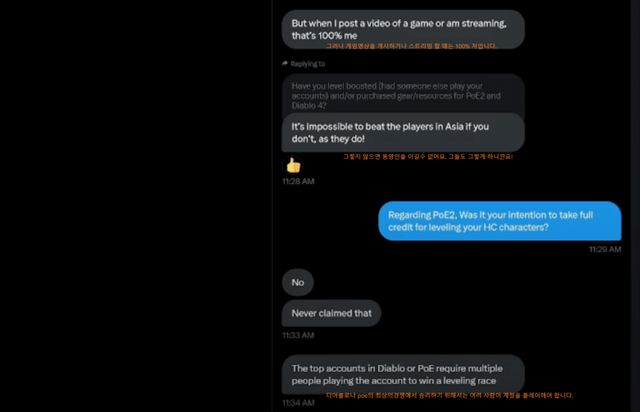Click the 11:34 AM timestamp

tap(298, 402)
